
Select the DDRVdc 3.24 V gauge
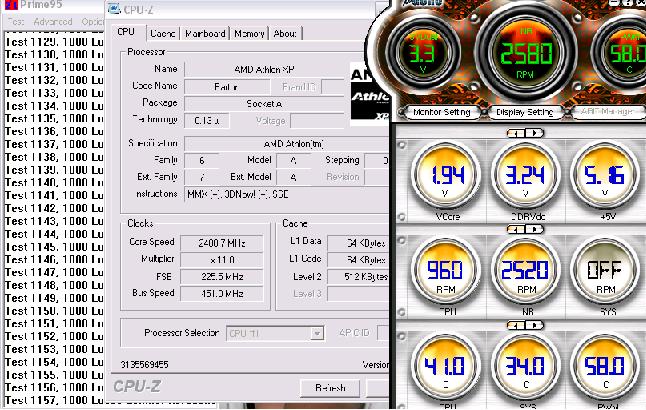pos(526,176)
